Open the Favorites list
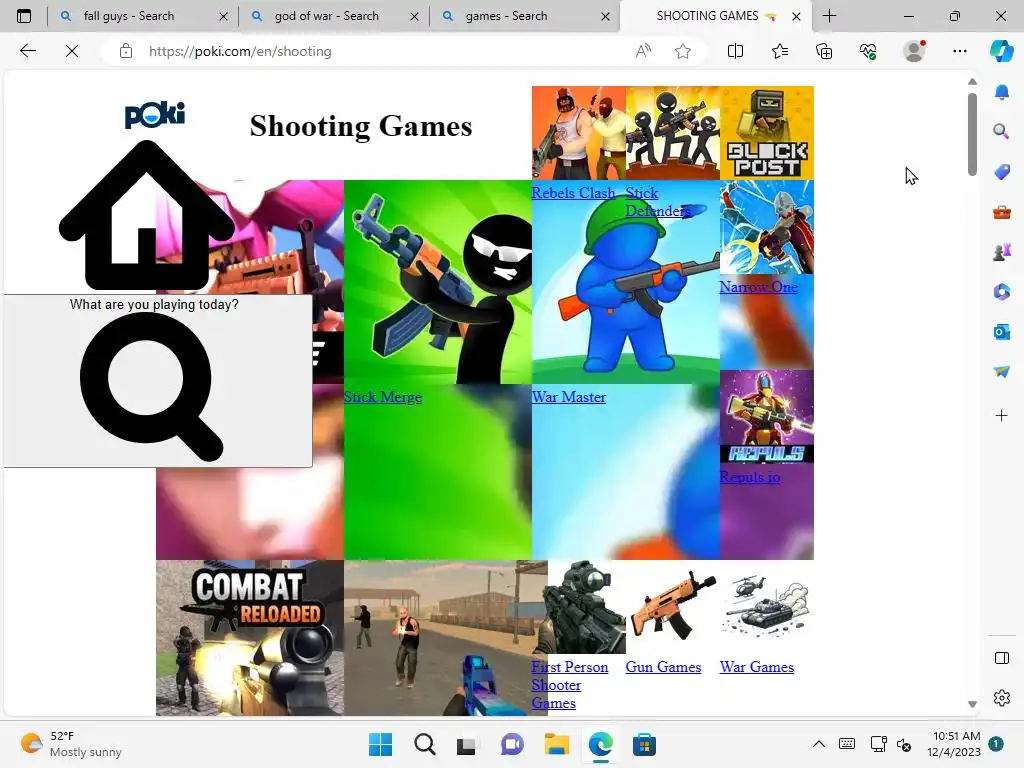1024x768 pixels. [780, 51]
